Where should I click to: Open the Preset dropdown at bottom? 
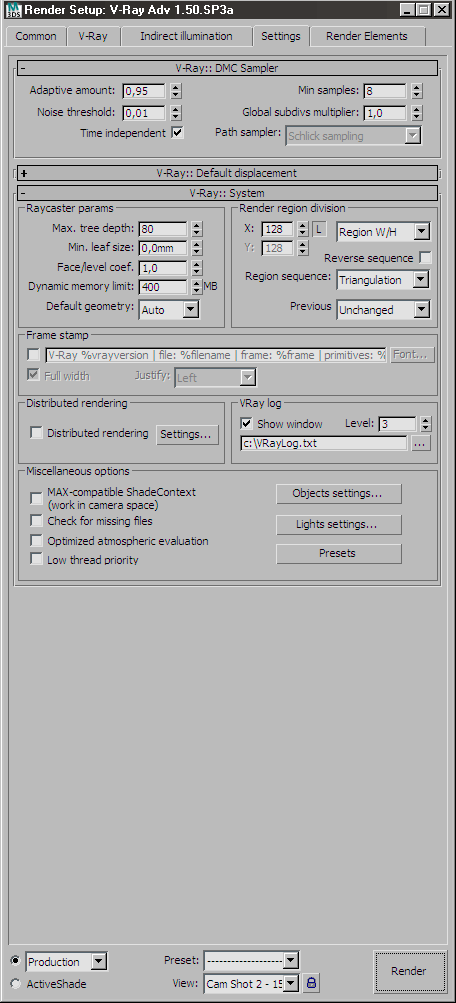click(x=251, y=960)
